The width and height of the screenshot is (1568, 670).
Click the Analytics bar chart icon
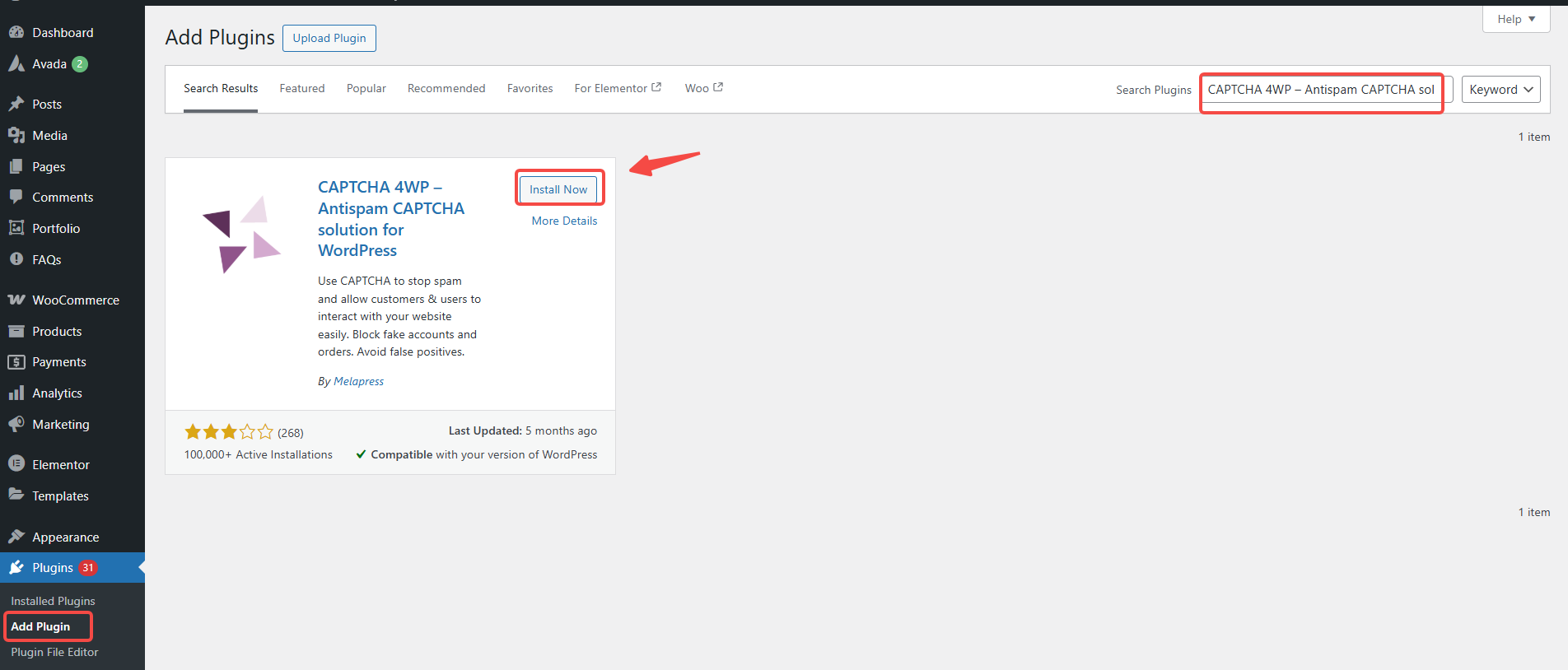click(x=16, y=393)
